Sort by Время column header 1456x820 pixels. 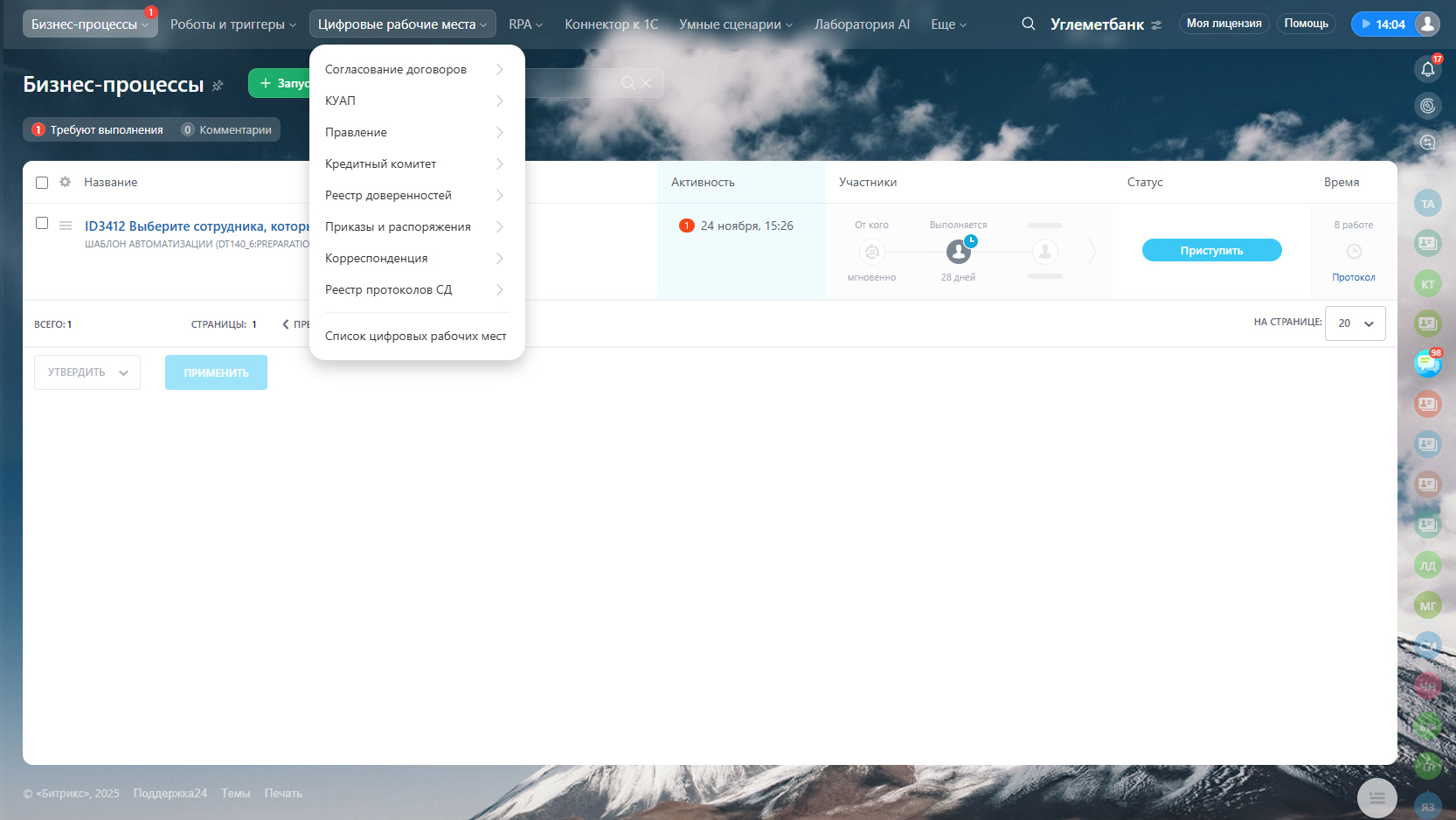(x=1342, y=182)
